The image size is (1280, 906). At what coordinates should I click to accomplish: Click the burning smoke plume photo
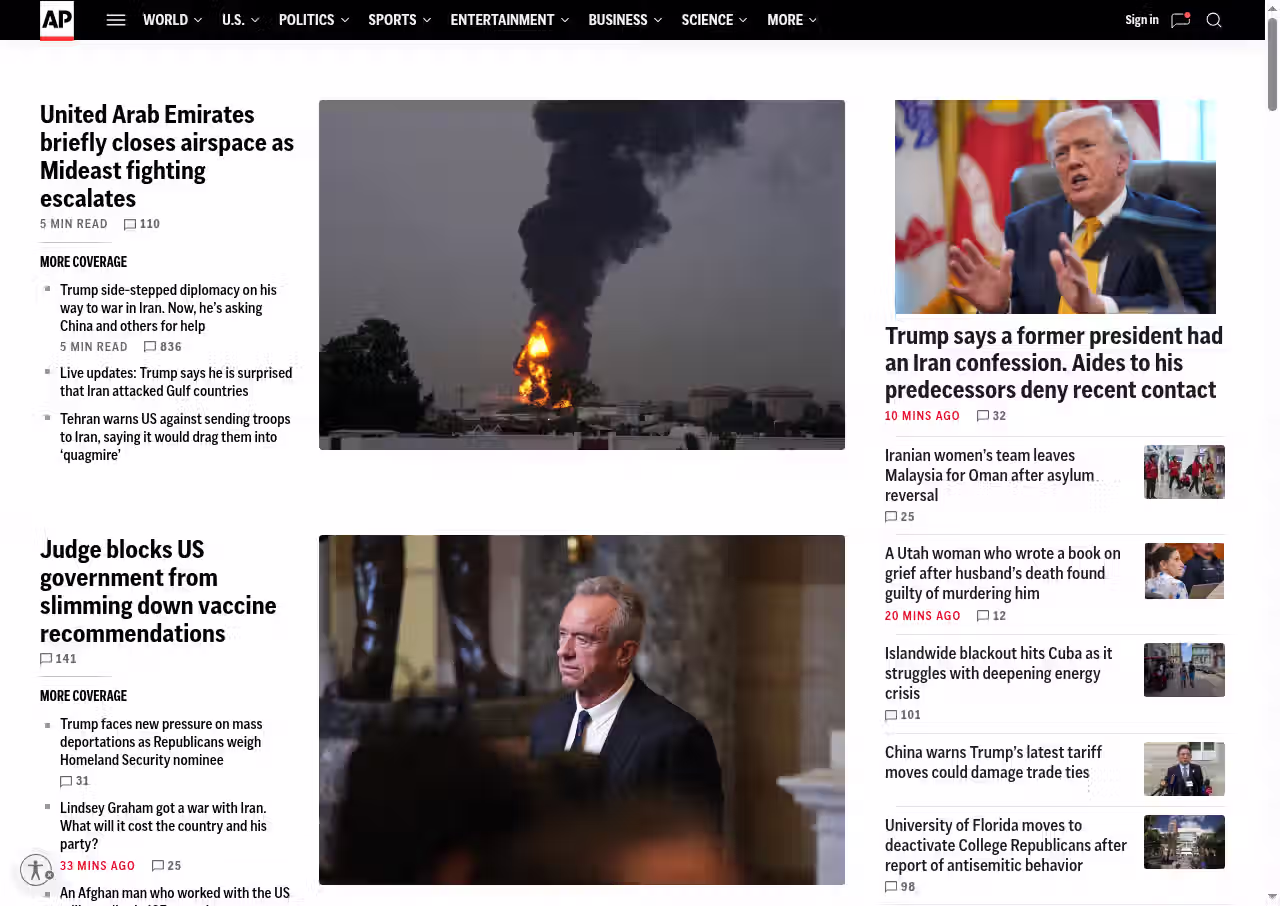[x=581, y=275]
